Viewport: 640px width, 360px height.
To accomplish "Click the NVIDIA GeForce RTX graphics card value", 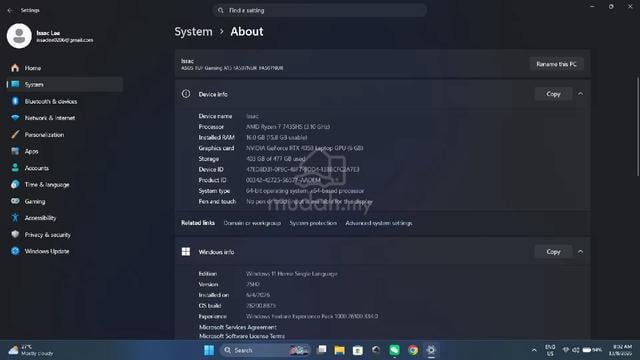I will tap(304, 148).
